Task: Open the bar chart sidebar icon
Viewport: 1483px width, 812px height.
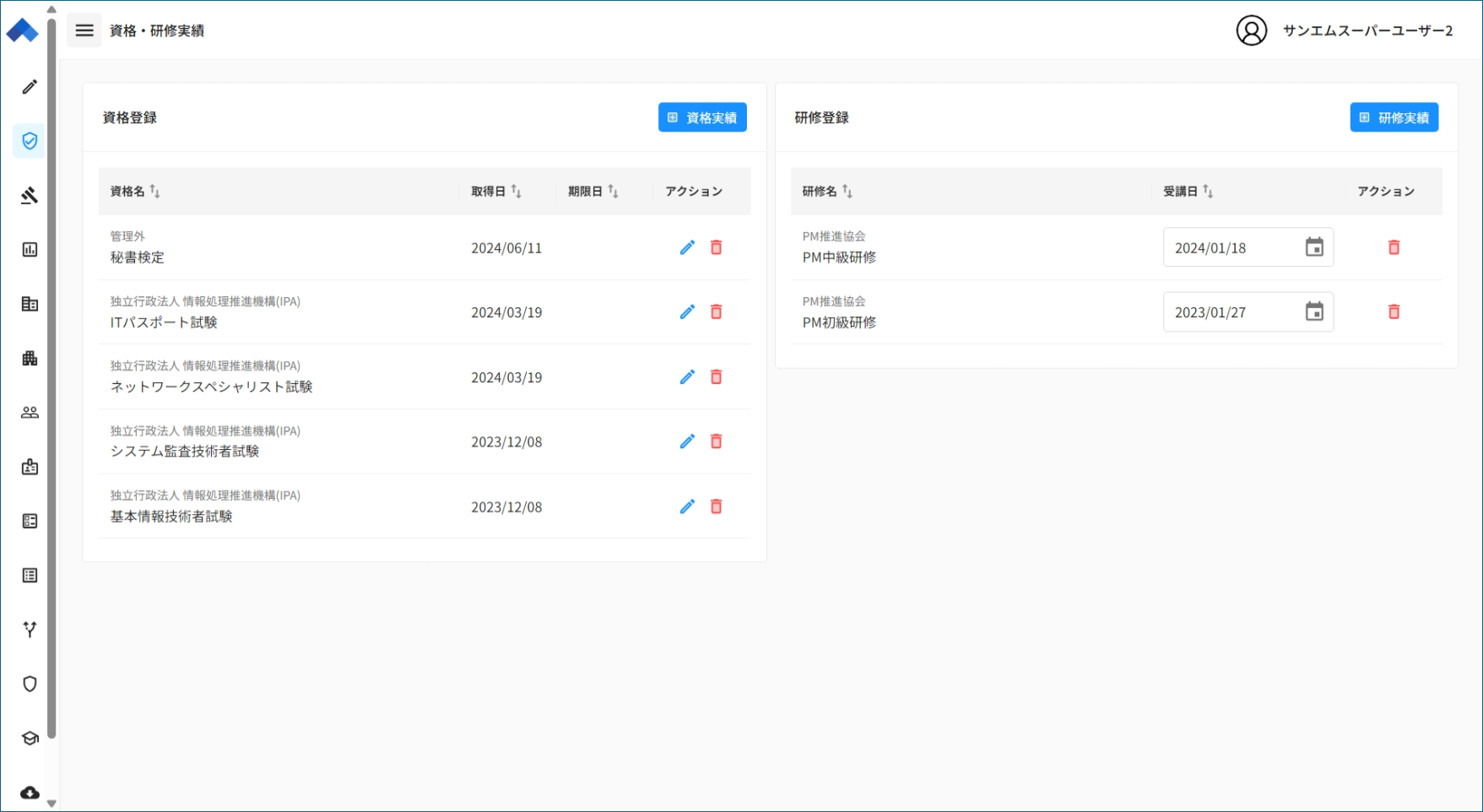Action: 30,250
